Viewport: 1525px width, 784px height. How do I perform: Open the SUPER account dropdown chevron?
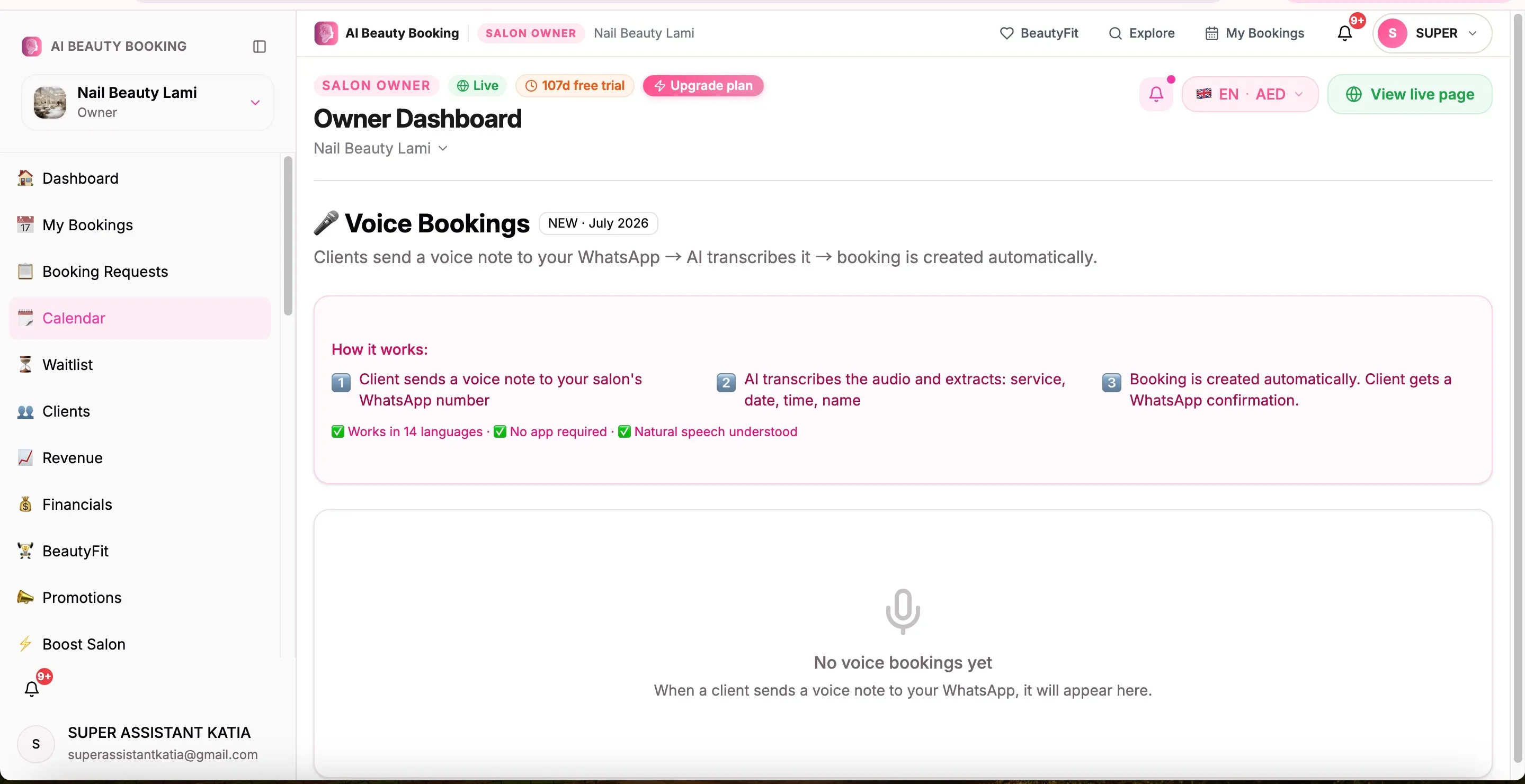[1473, 33]
